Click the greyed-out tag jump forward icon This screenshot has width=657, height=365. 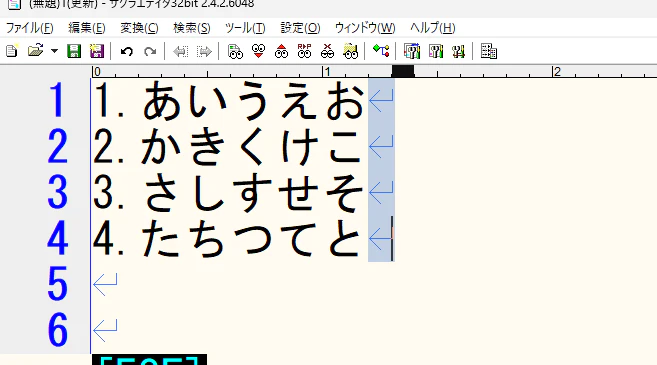[204, 52]
